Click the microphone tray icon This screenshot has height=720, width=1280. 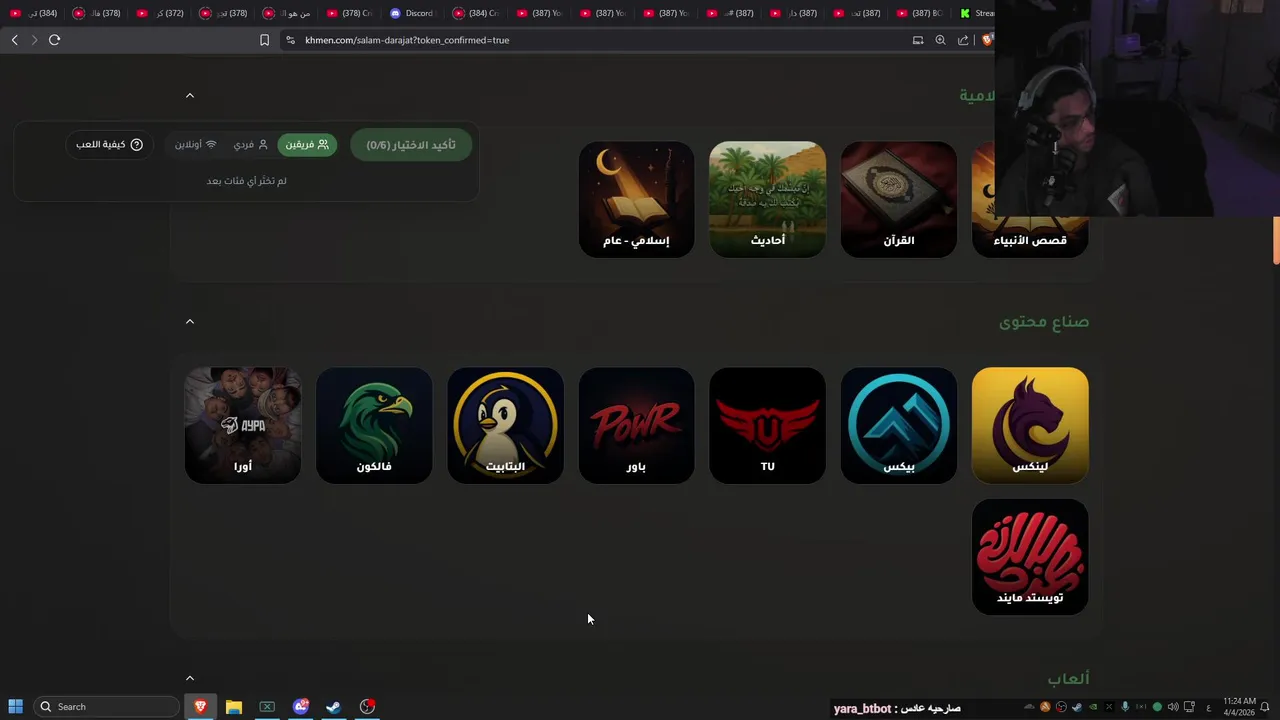pyautogui.click(x=1125, y=707)
